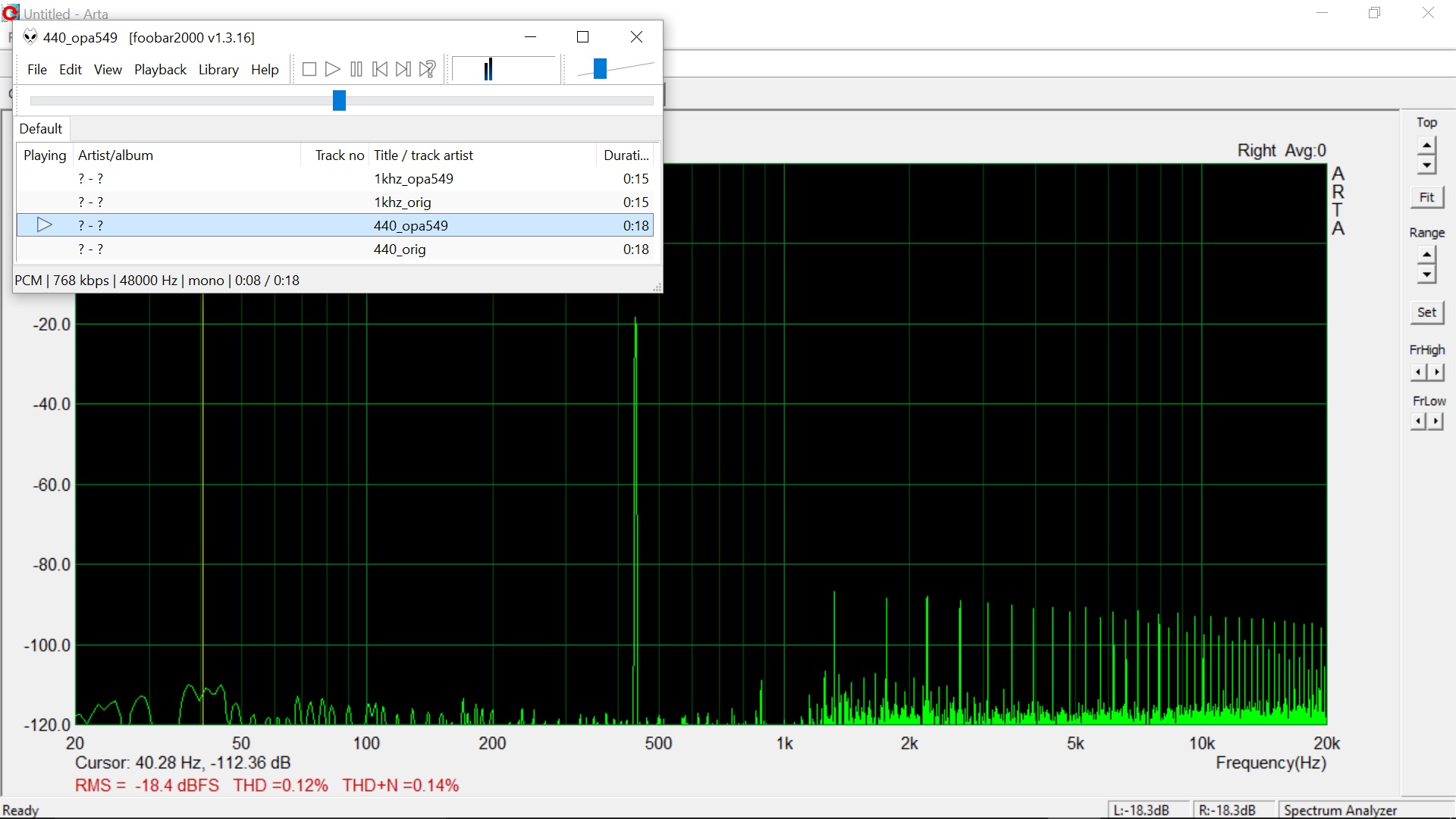This screenshot has height=819, width=1456.
Task: Go to previous track in foobar2000
Action: 380,70
